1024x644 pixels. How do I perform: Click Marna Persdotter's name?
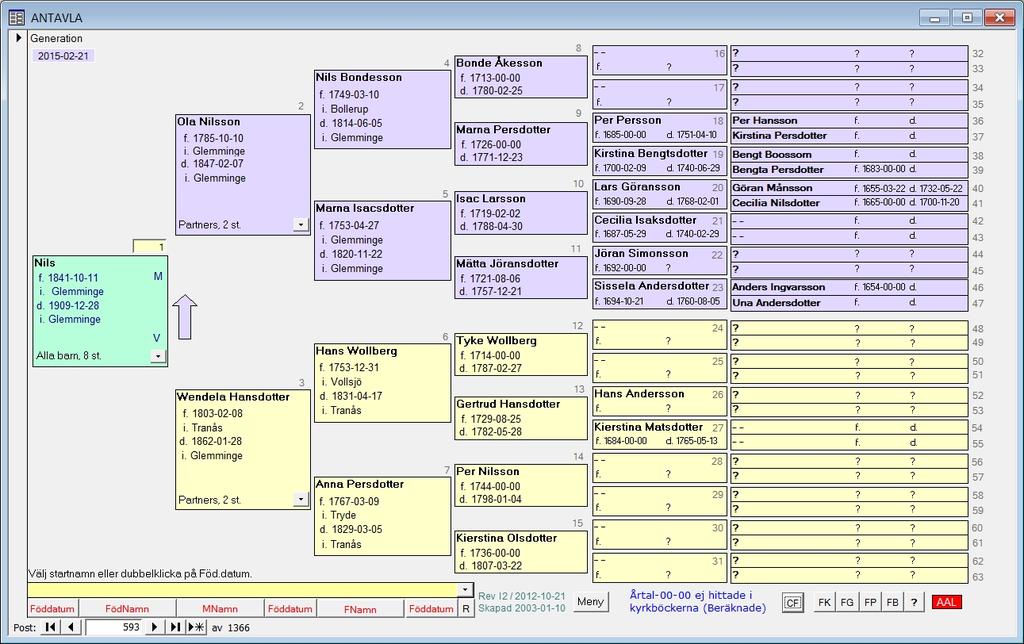(503, 129)
